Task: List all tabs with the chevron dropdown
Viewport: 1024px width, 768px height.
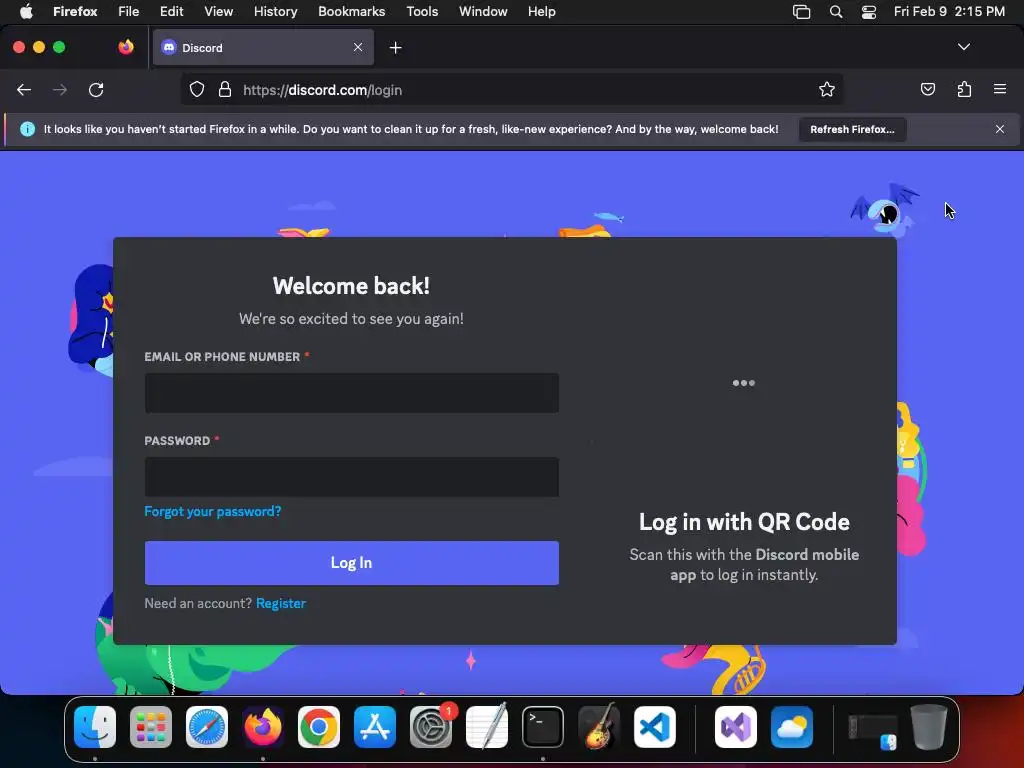Action: tap(964, 47)
